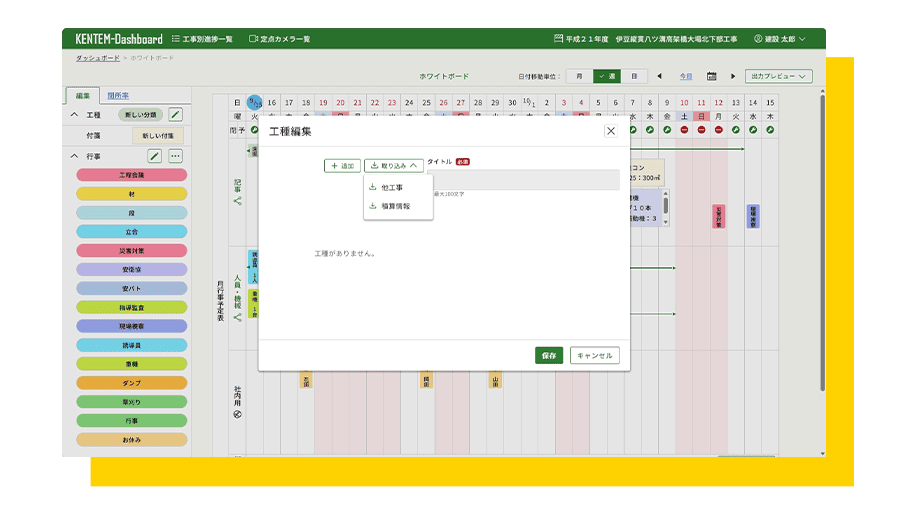Click the user avatar icon for 建設 太郎

pos(758,39)
